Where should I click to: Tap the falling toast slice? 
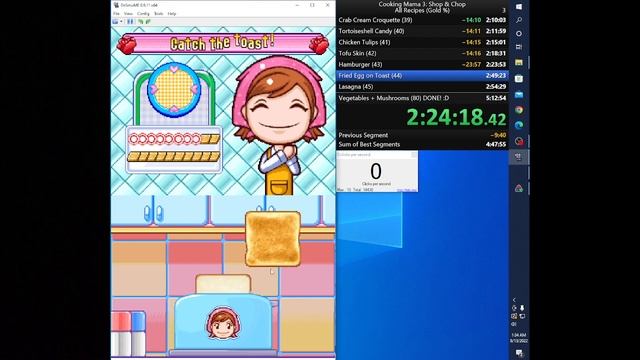273,238
